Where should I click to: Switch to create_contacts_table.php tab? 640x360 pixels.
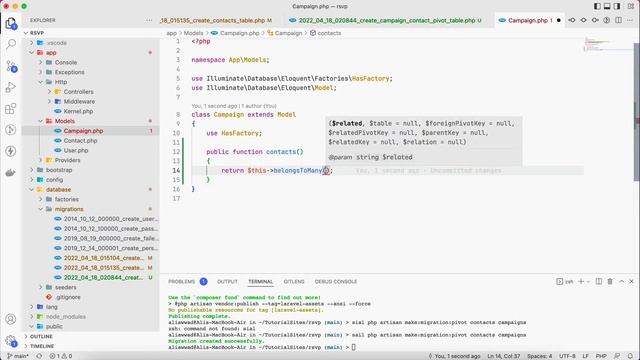[x=216, y=20]
